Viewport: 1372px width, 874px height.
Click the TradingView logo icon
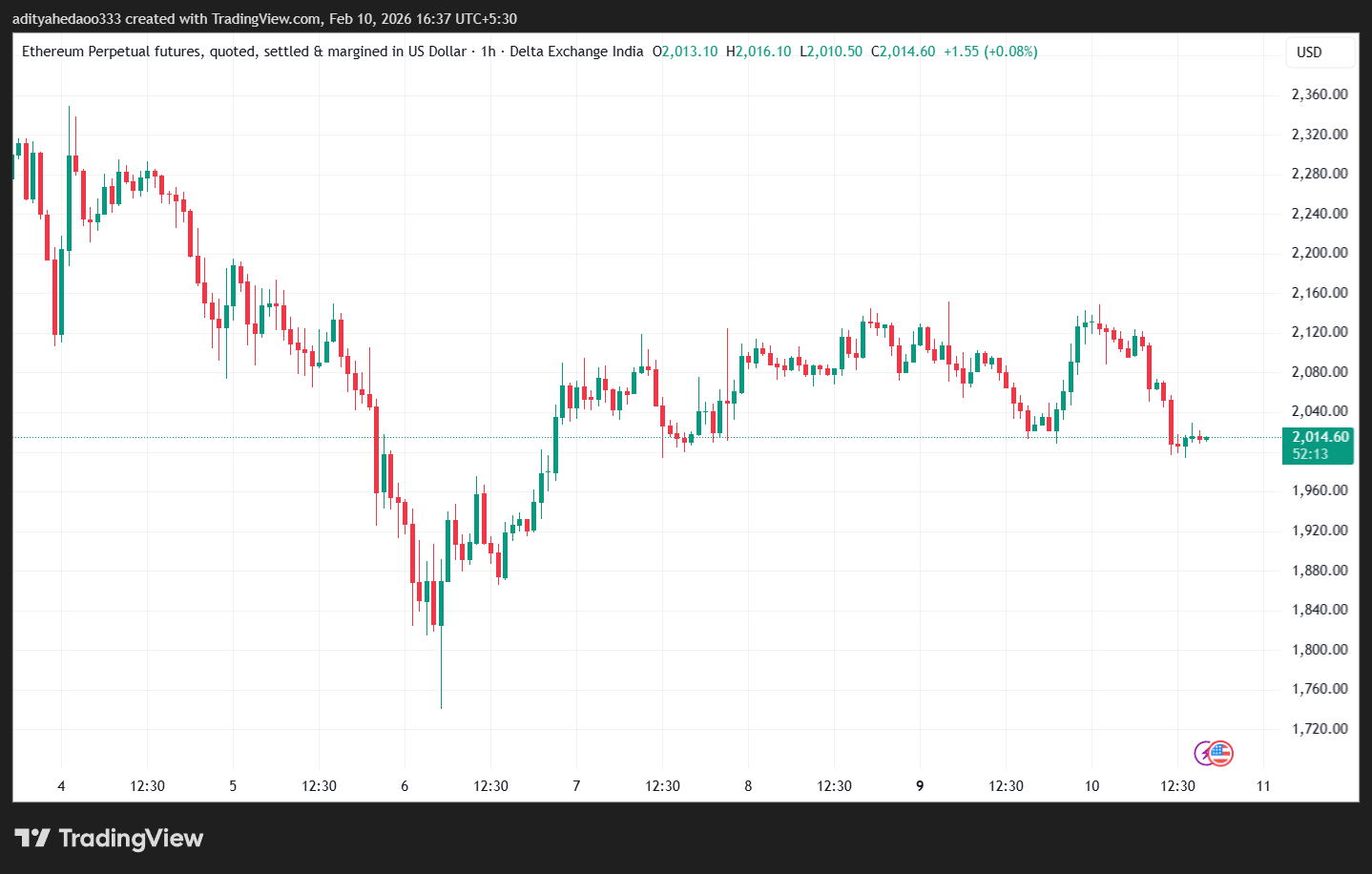click(x=32, y=839)
